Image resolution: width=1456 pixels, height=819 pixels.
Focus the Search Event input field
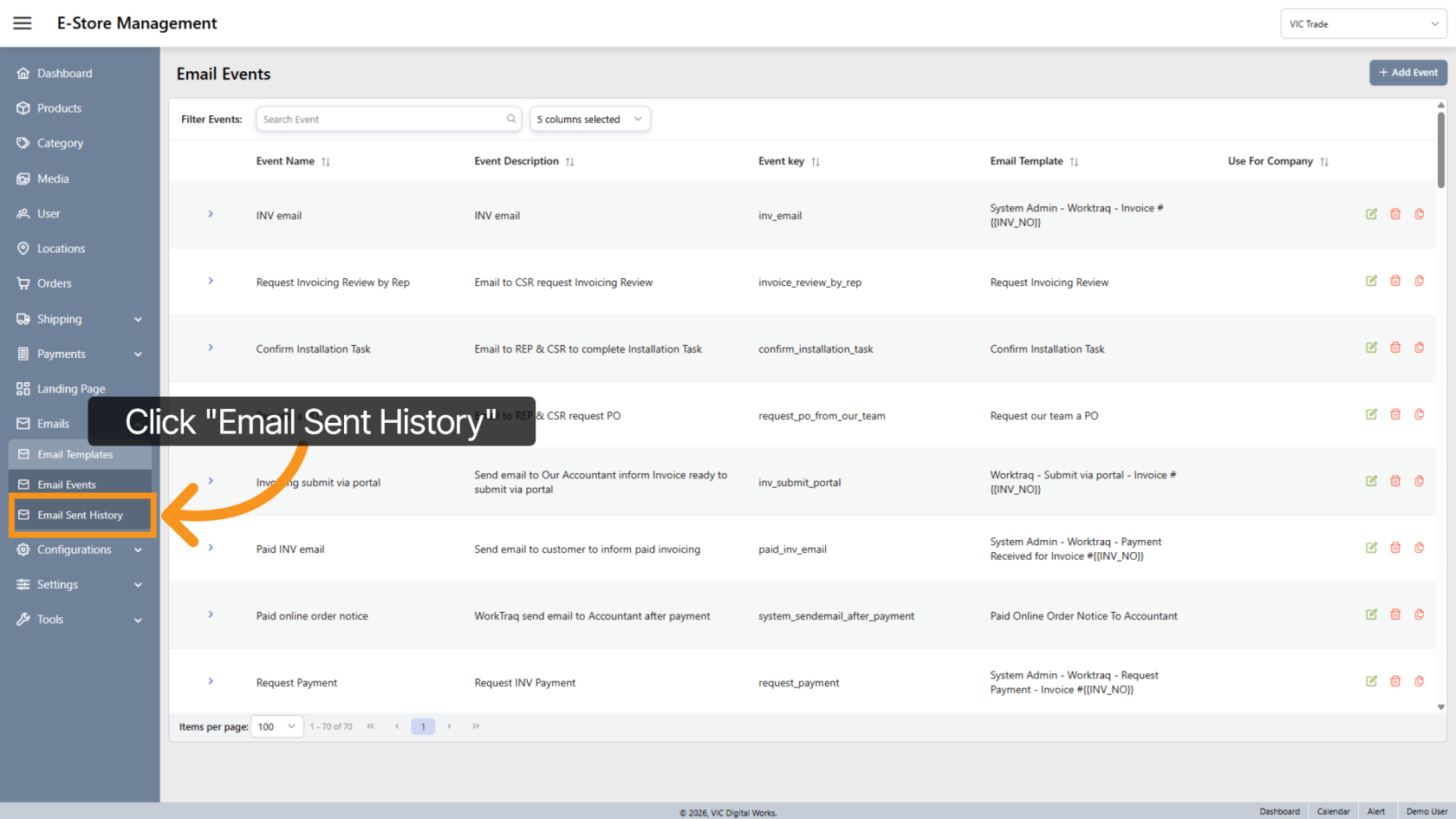[x=381, y=120]
